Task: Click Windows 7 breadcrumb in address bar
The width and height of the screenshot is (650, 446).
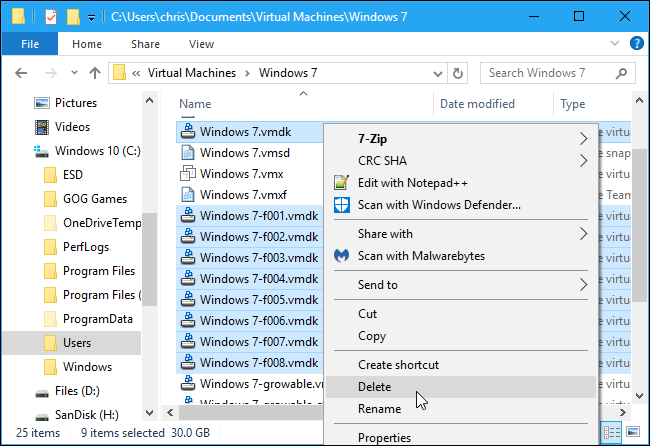Action: [288, 73]
